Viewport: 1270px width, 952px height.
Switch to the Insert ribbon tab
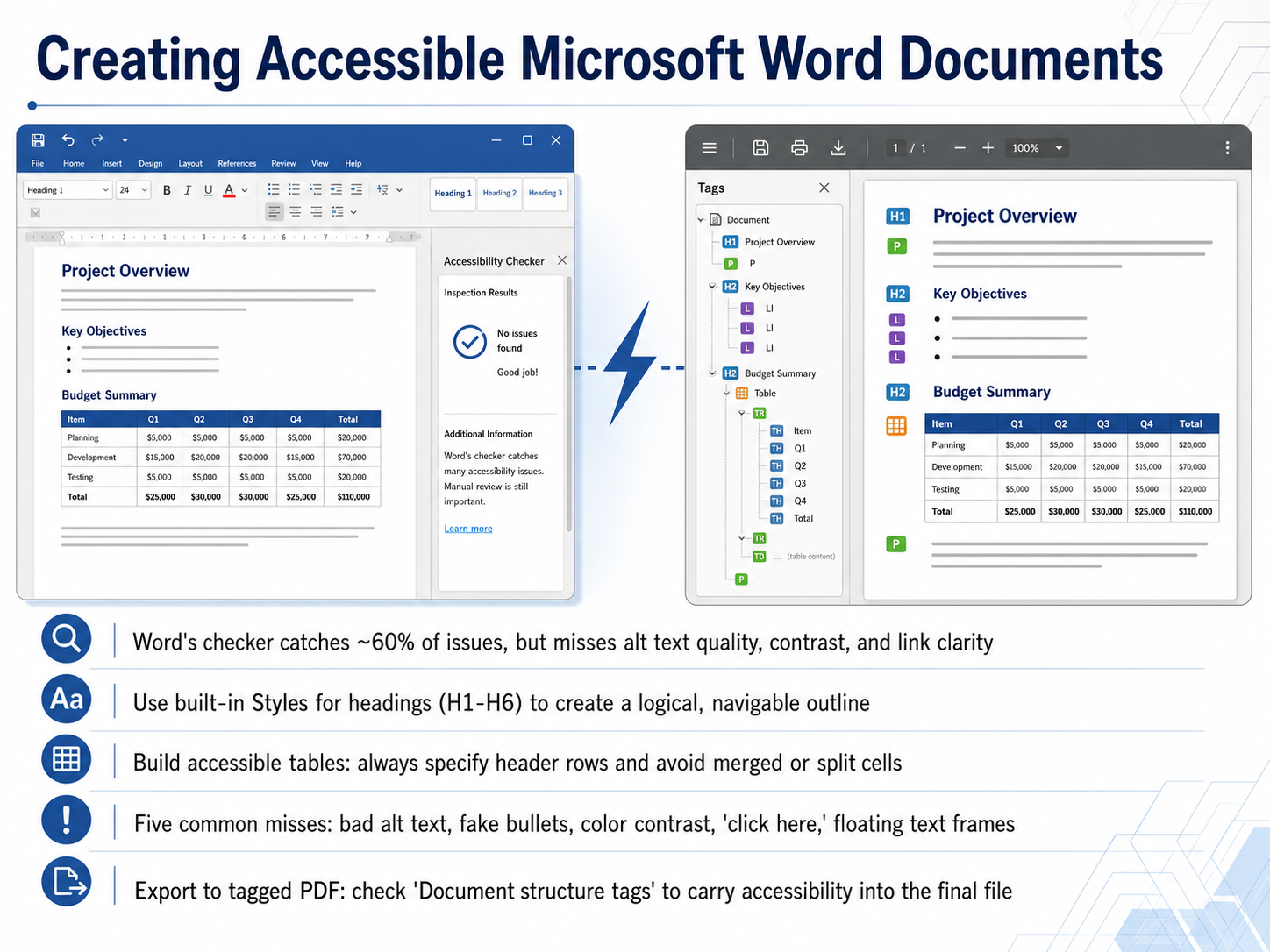(111, 164)
